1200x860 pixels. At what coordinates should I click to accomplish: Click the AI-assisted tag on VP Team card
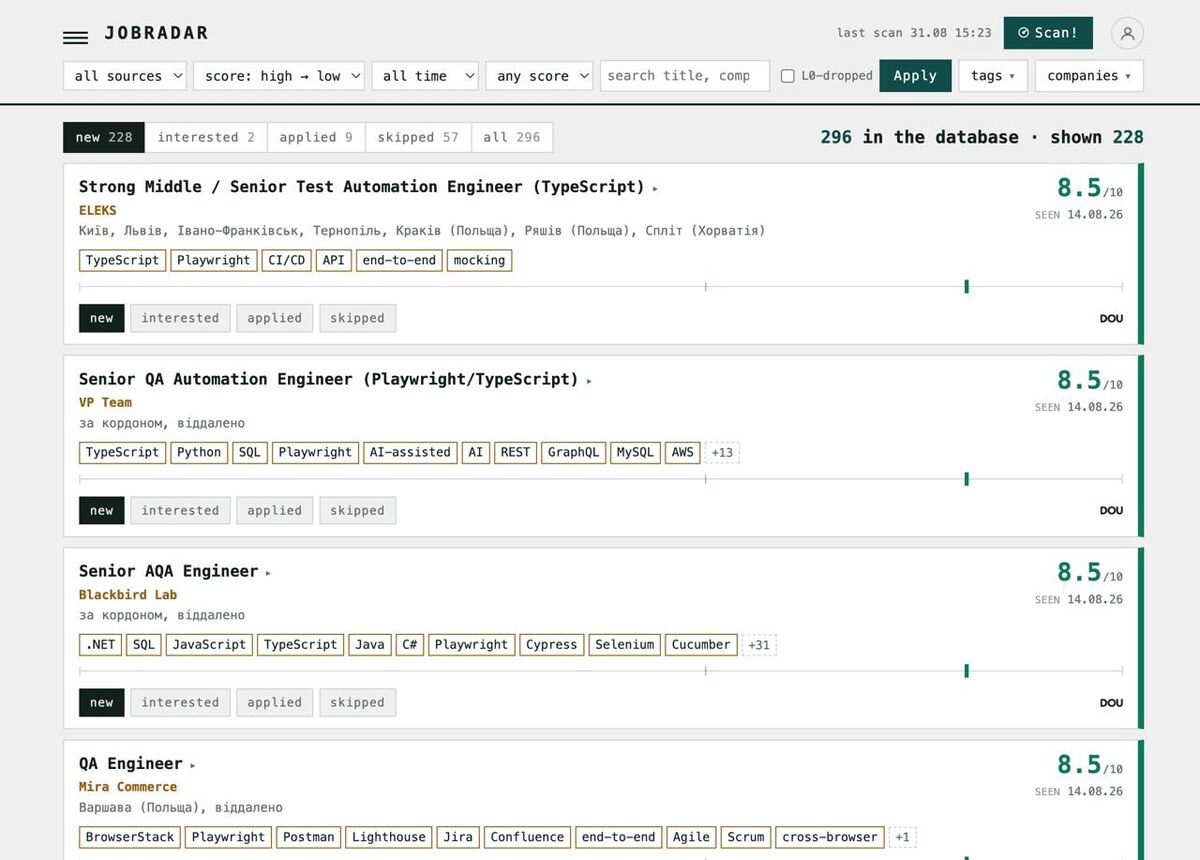[x=410, y=452]
